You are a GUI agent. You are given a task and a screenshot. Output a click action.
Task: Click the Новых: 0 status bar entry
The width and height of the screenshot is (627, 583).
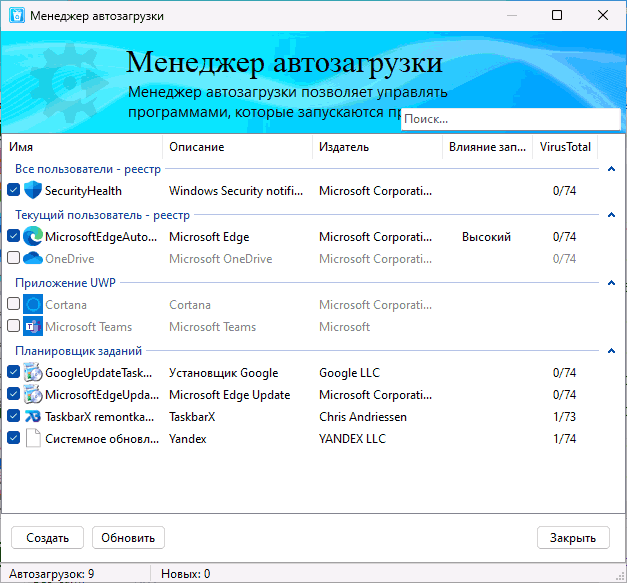[186, 574]
